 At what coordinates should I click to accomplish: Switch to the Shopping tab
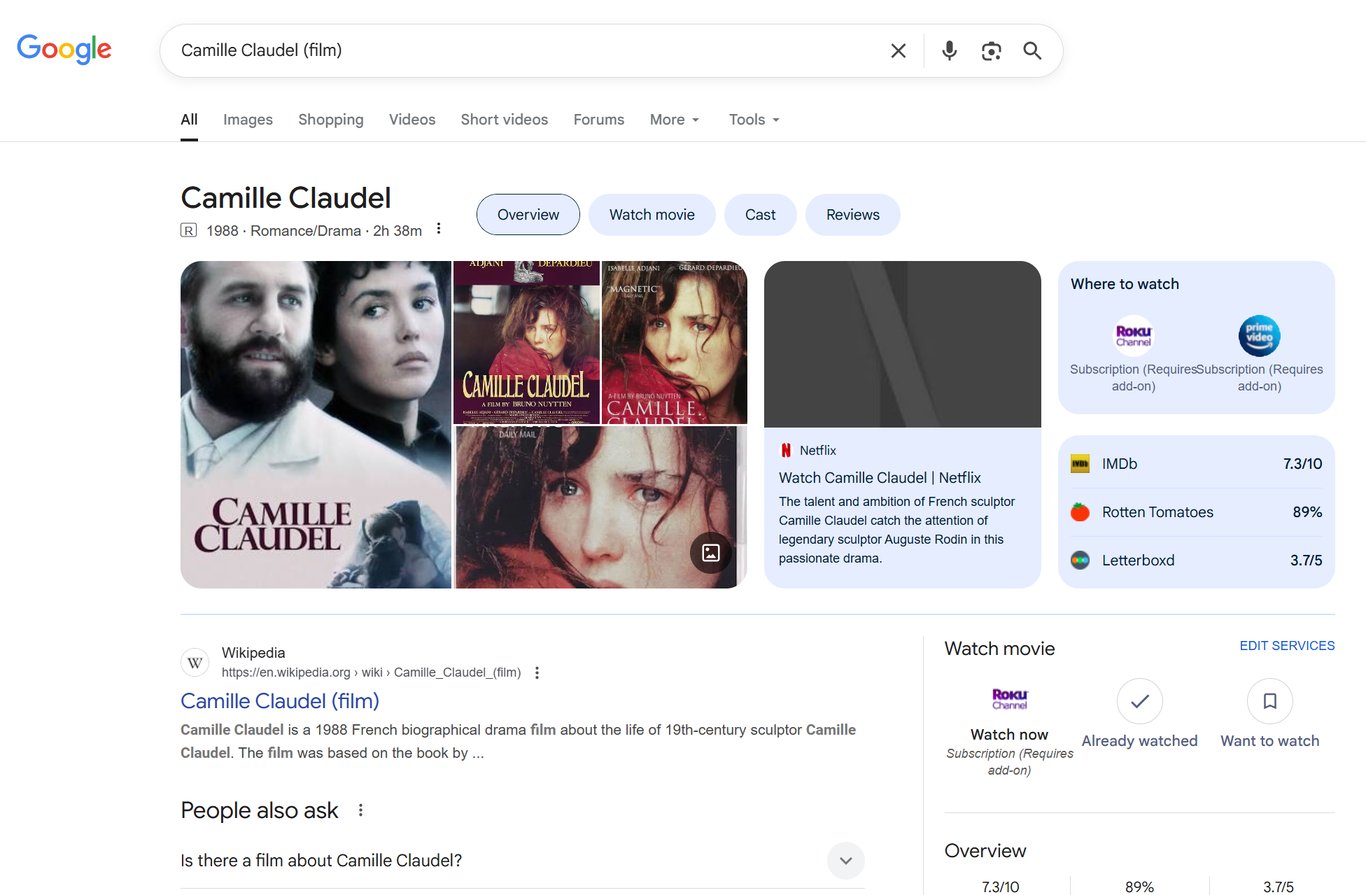(331, 120)
